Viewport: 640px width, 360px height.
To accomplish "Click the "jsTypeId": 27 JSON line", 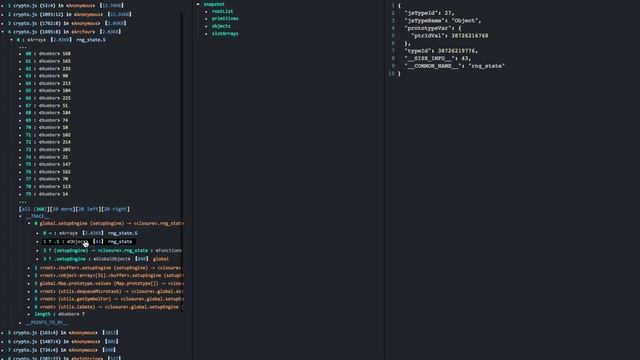I will pyautogui.click(x=429, y=13).
